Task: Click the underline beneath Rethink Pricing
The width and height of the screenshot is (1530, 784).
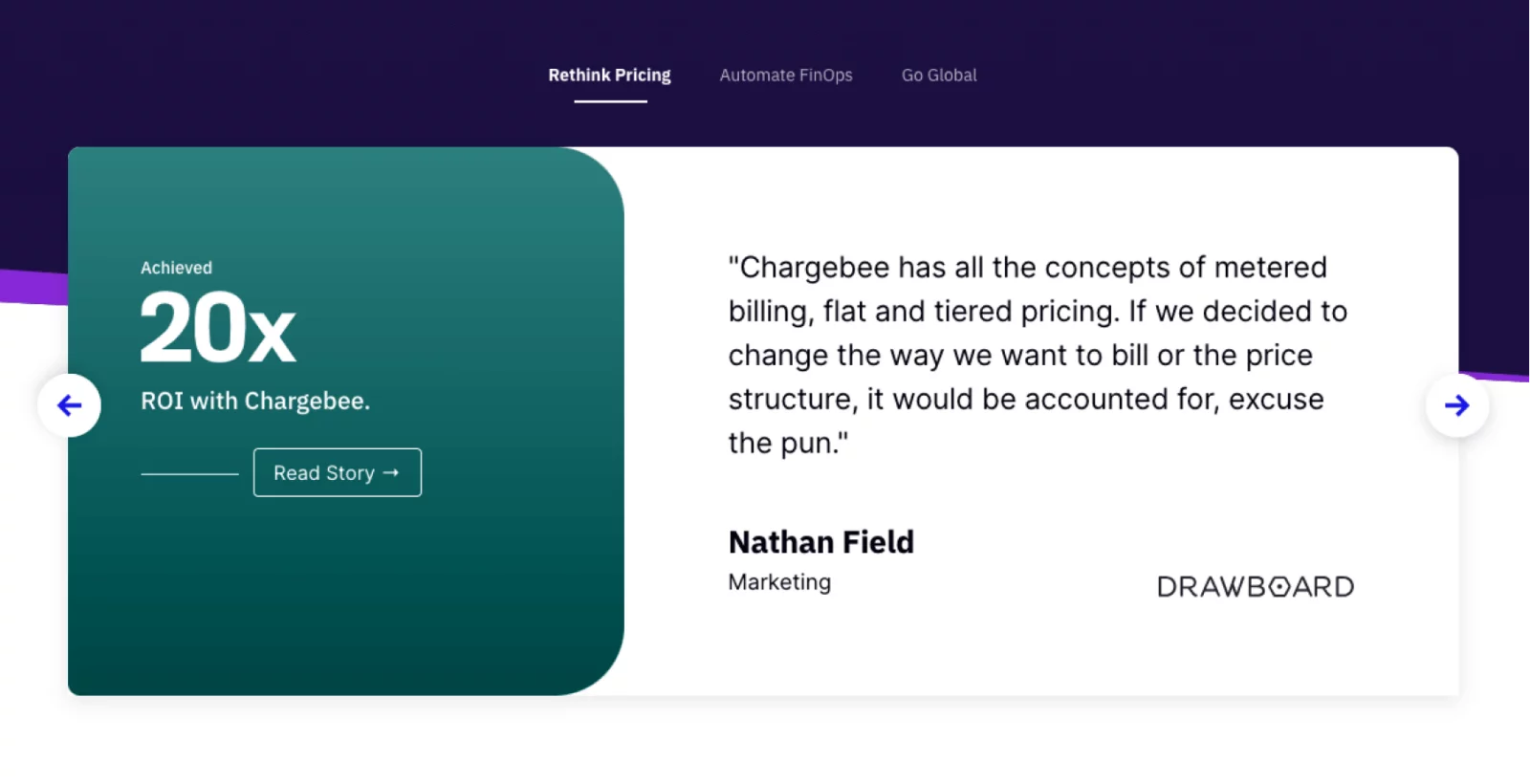Action: (610, 100)
